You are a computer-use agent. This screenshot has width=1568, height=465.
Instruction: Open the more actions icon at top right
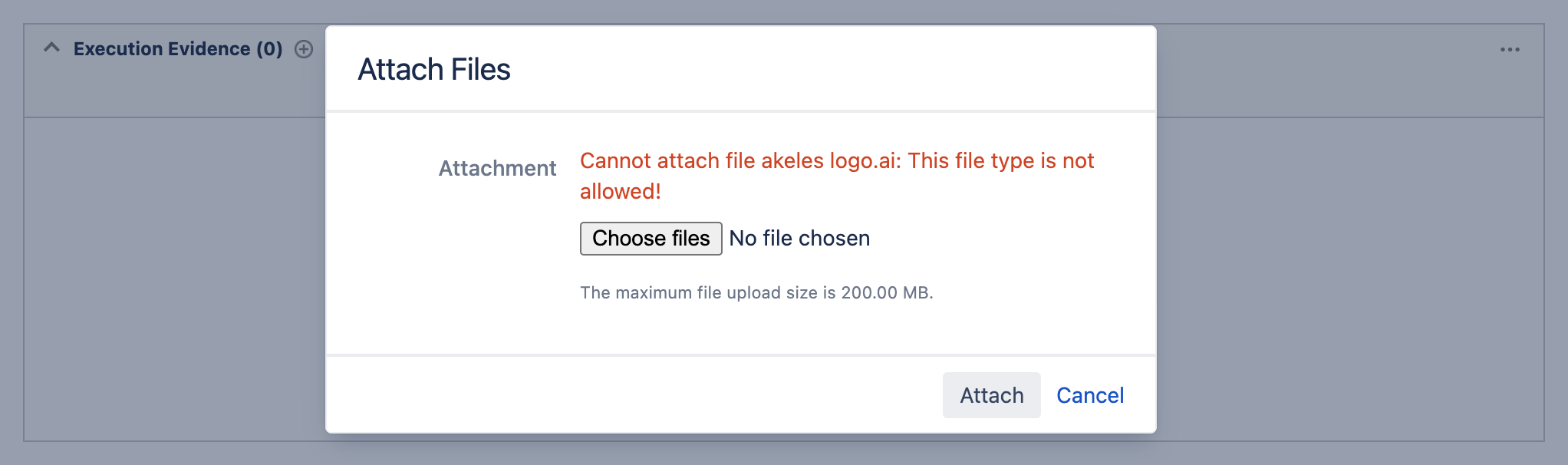1509,48
